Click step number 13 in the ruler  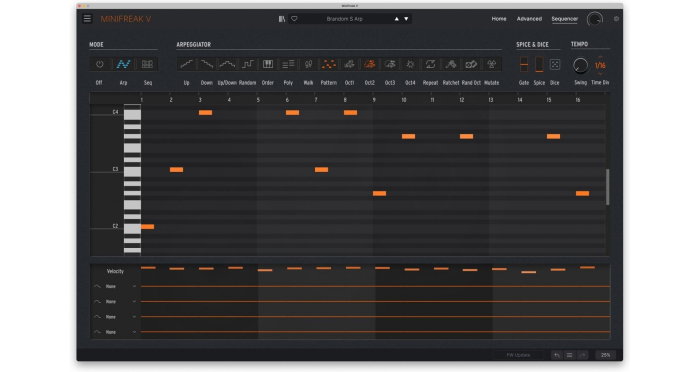coord(491,100)
